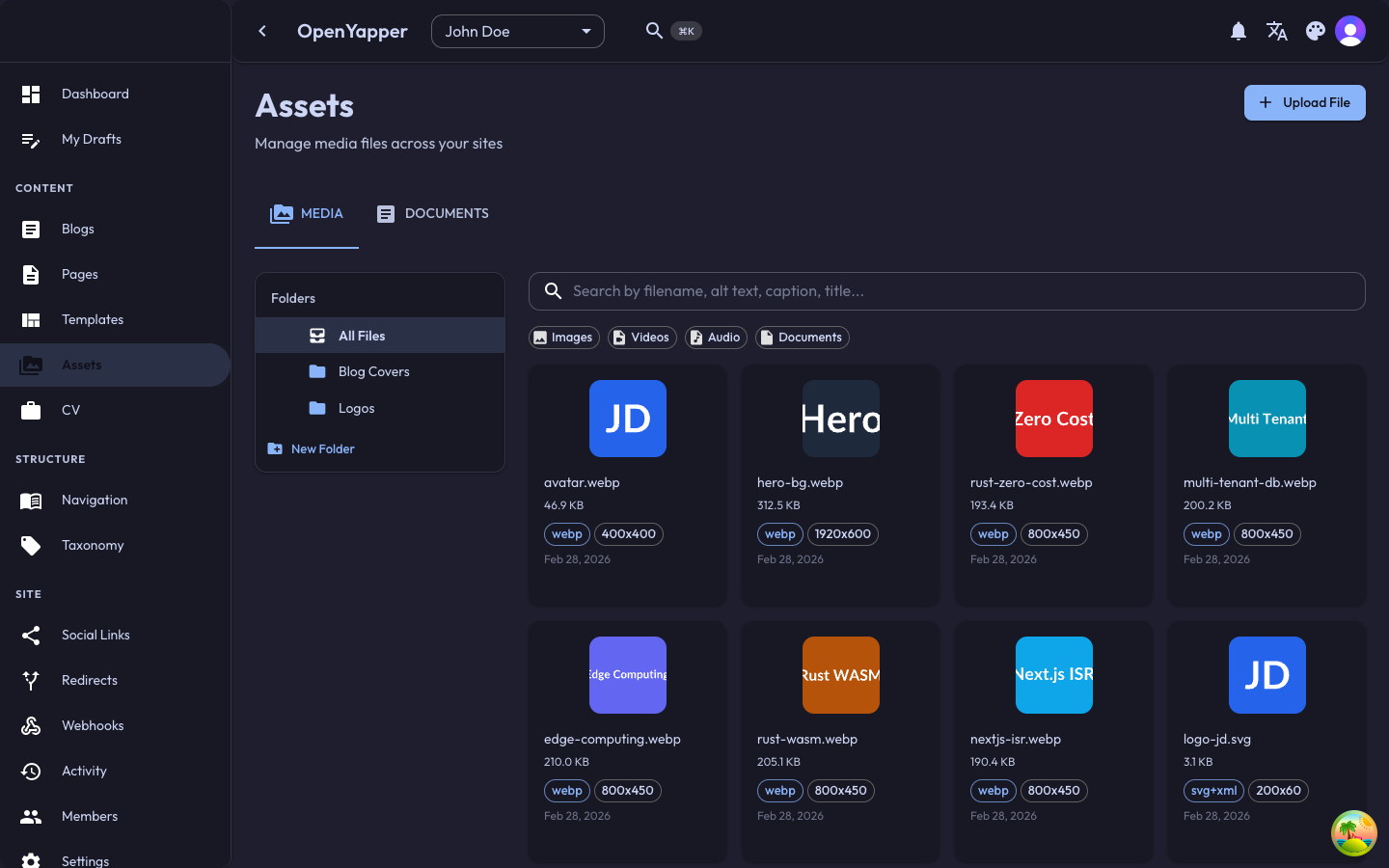Image resolution: width=1389 pixels, height=868 pixels.
Task: Open Webhooks in the sidebar
Action: pyautogui.click(x=93, y=725)
